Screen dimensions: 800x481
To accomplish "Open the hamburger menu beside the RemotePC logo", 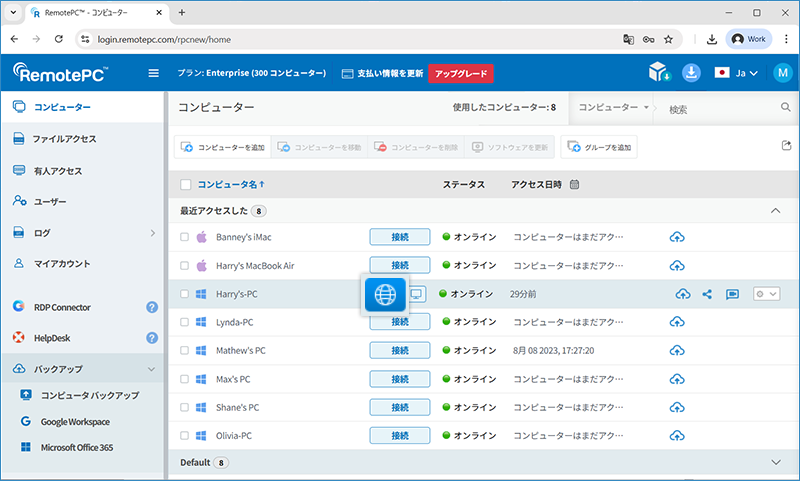I will click(x=154, y=73).
